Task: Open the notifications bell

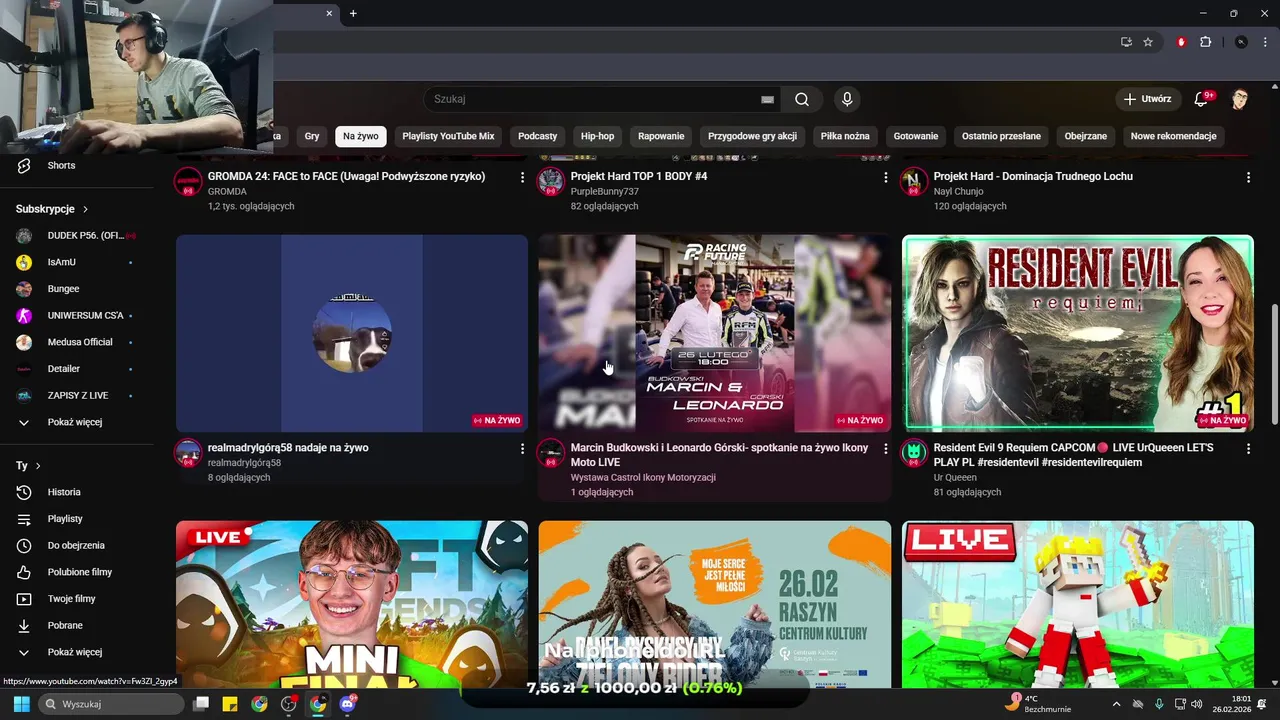Action: (1202, 99)
